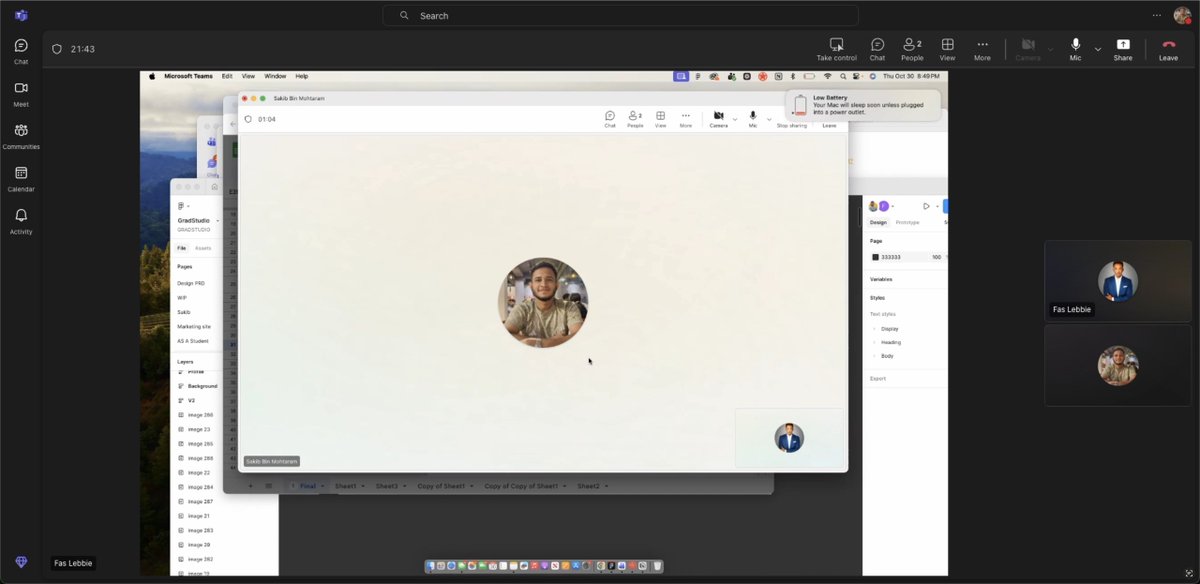The width and height of the screenshot is (1200, 584).
Task: Click the self-view thumbnail inside the shared call
Action: click(789, 437)
